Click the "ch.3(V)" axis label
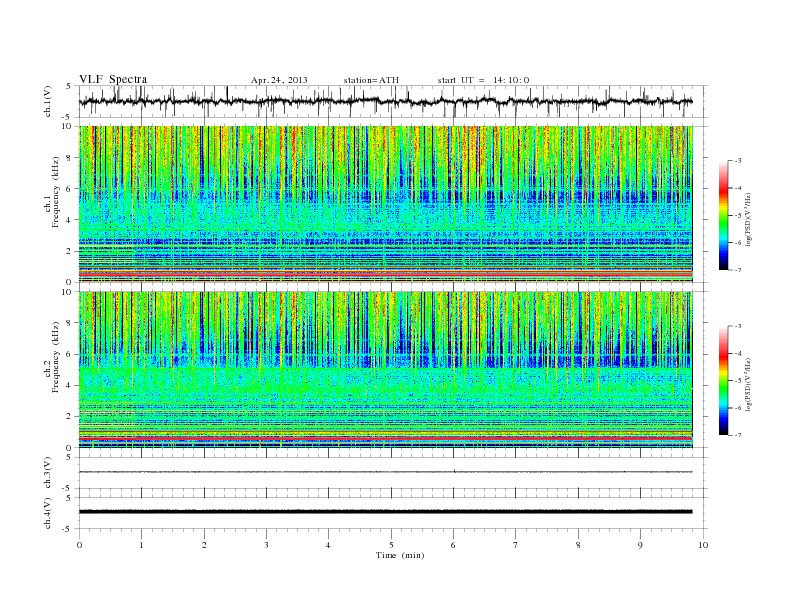Viewport: 792px width, 612px height. pos(48,473)
